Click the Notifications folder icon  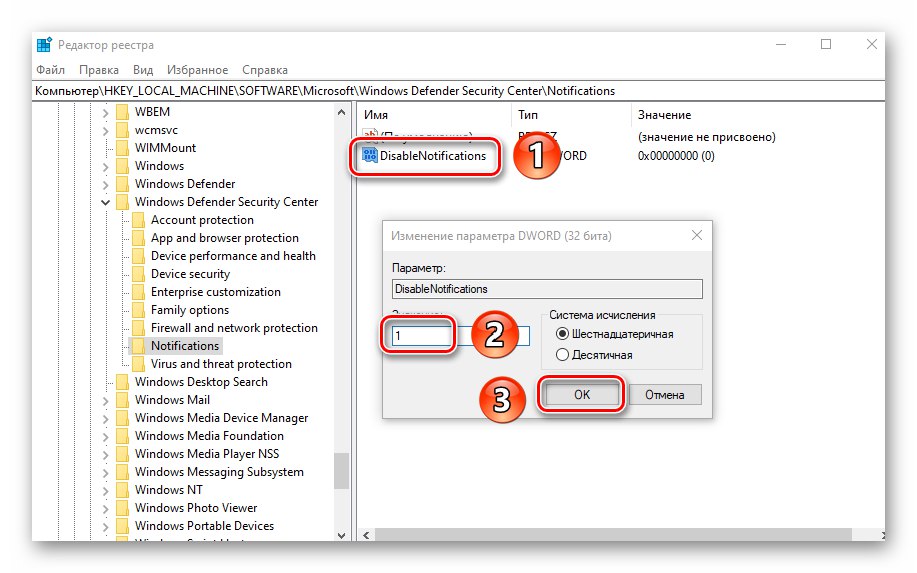139,346
